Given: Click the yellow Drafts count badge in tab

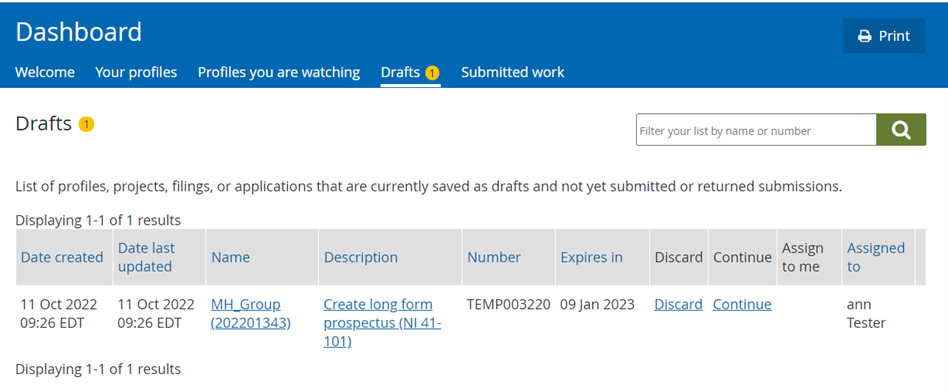Looking at the screenshot, I should [432, 73].
